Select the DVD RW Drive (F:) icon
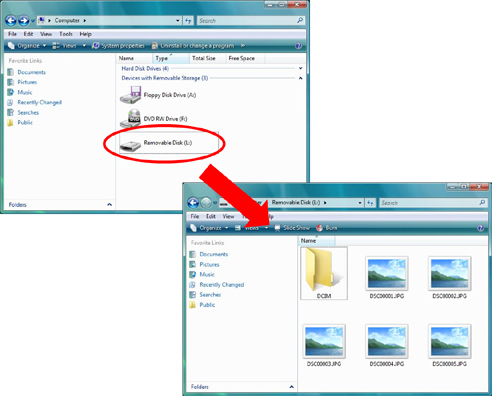Screen dimensions: 492x396 point(130,118)
